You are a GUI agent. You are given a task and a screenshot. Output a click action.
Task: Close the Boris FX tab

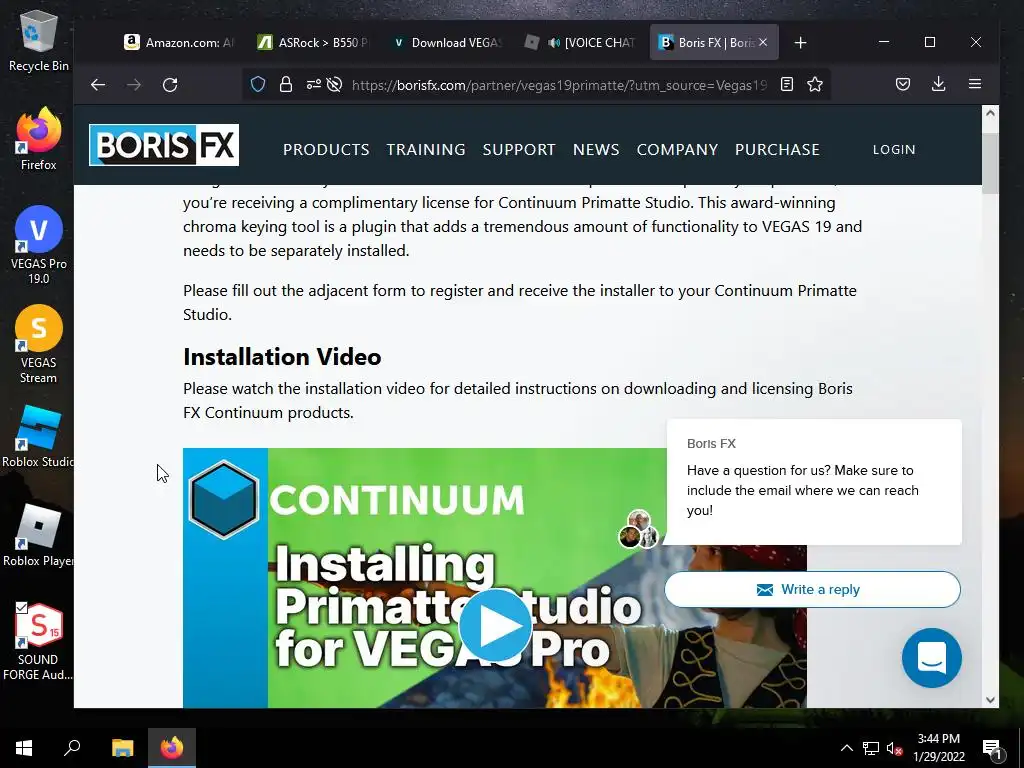click(763, 42)
